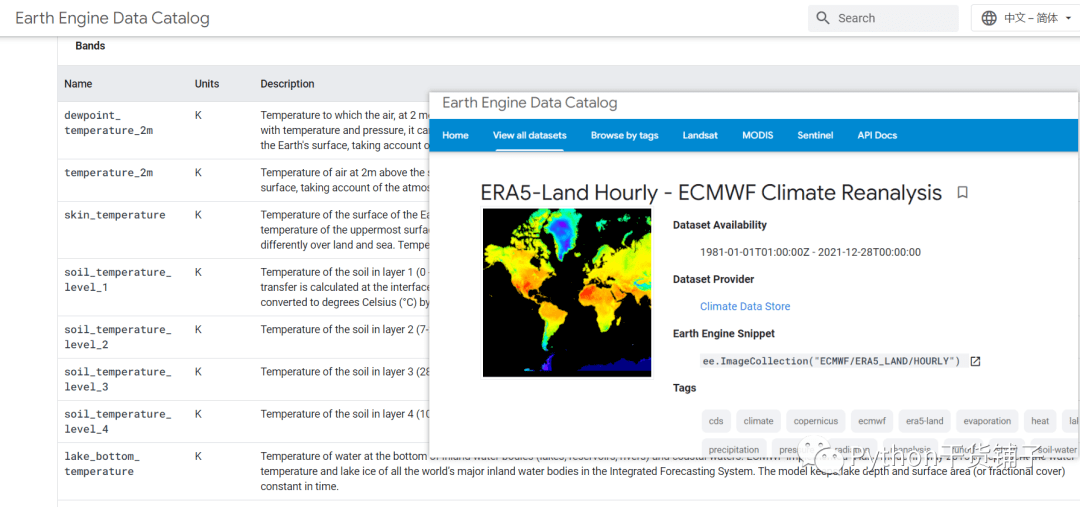
Task: Open the API Docs tab
Action: [x=877, y=135]
